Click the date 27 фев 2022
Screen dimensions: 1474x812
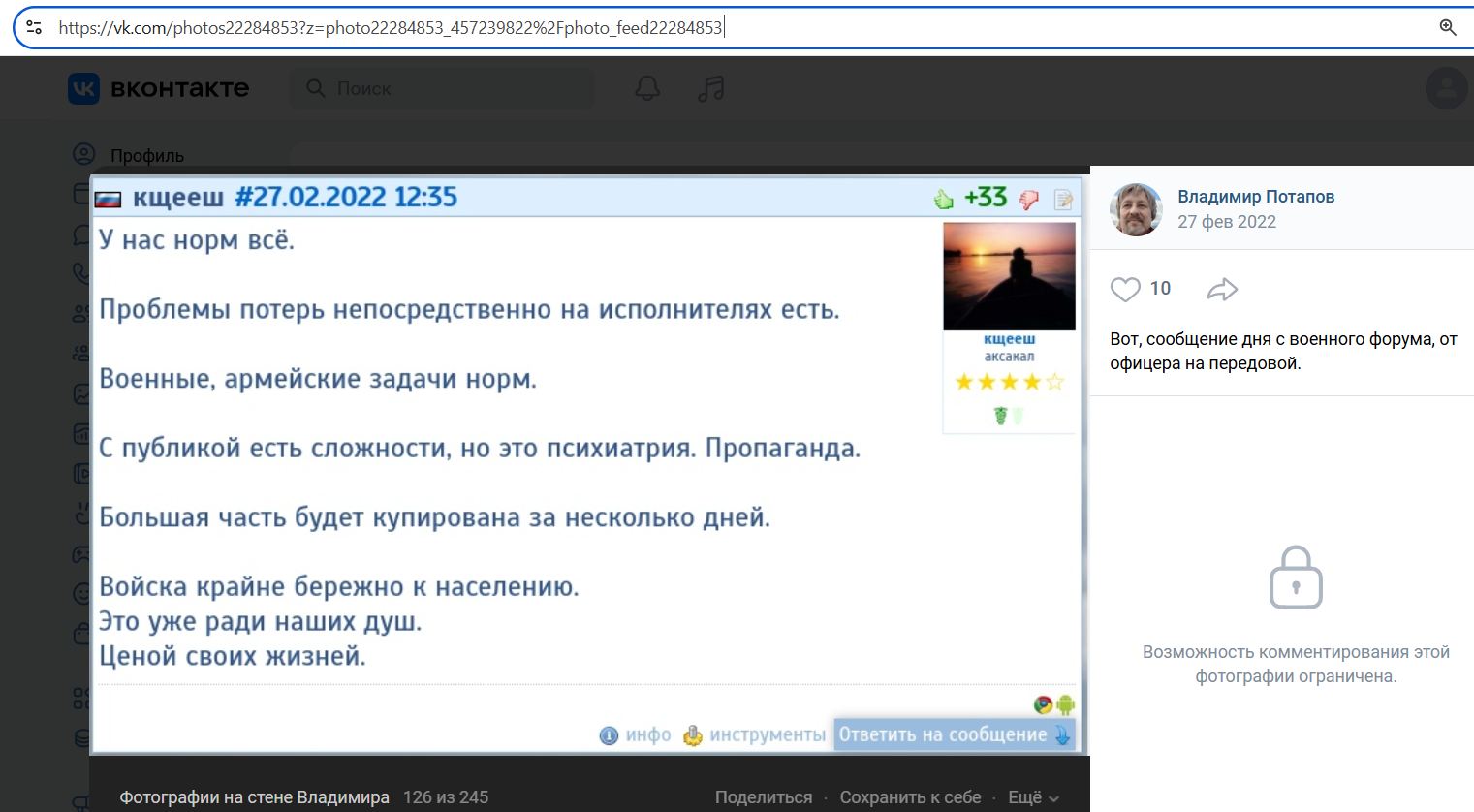point(1227,222)
